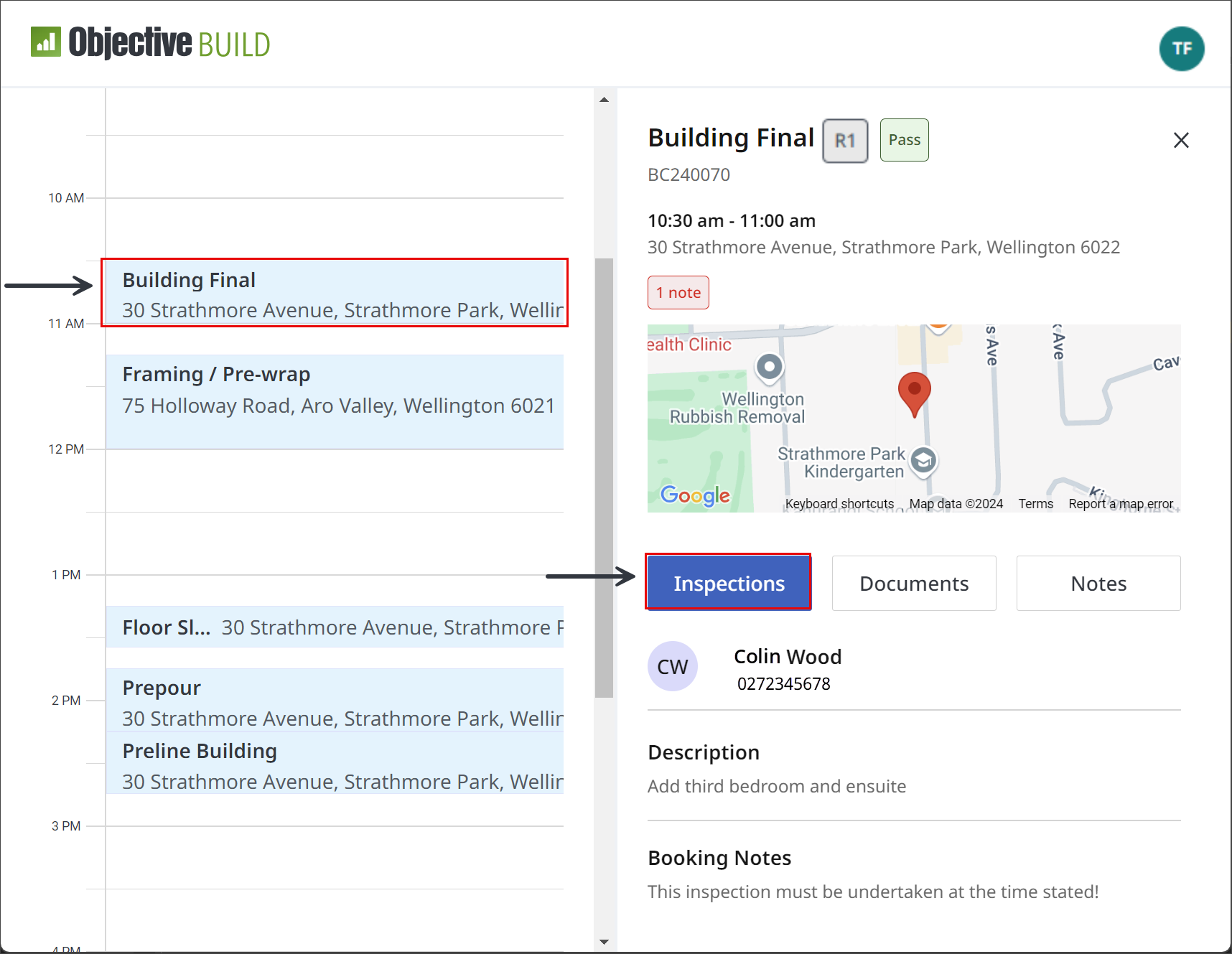The image size is (1232, 954).
Task: Switch to the Documents tab
Action: pyautogui.click(x=914, y=583)
